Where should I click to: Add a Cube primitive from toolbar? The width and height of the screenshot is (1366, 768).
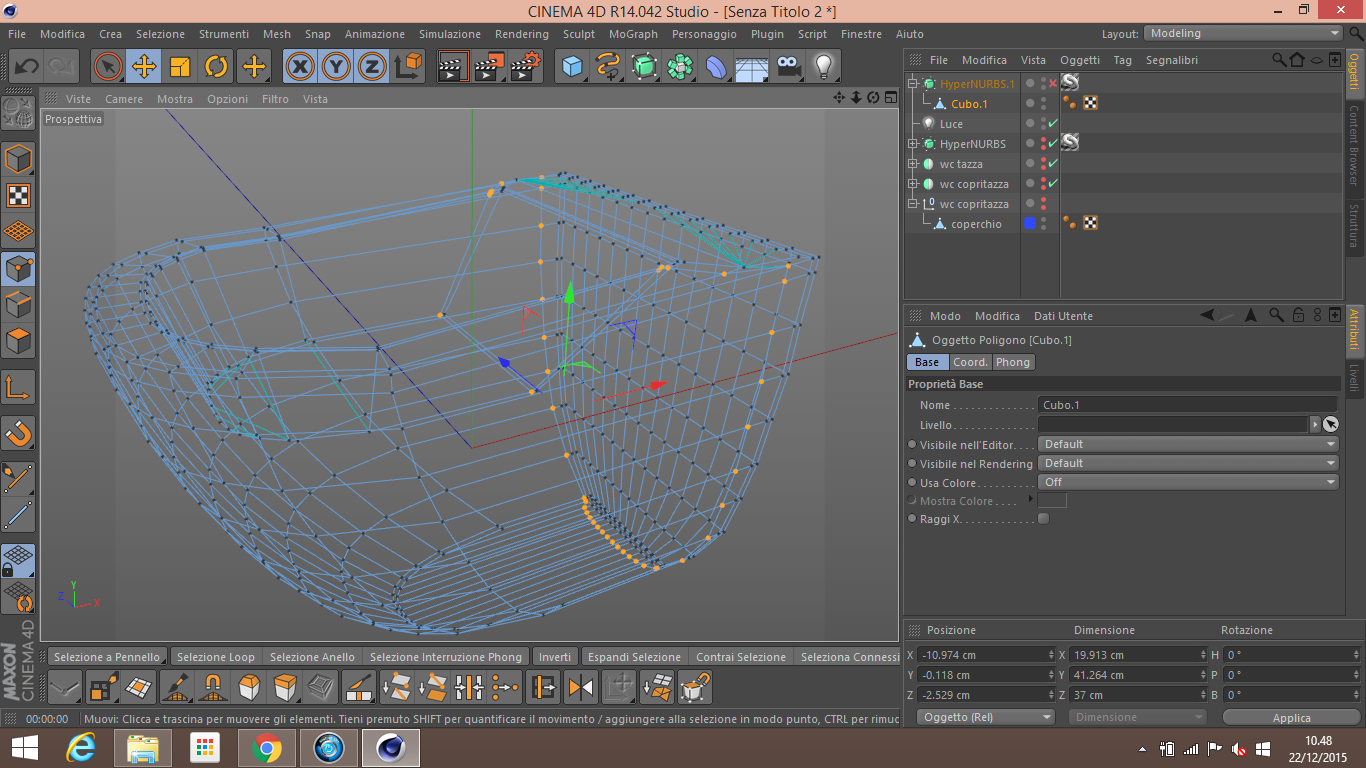tap(572, 67)
